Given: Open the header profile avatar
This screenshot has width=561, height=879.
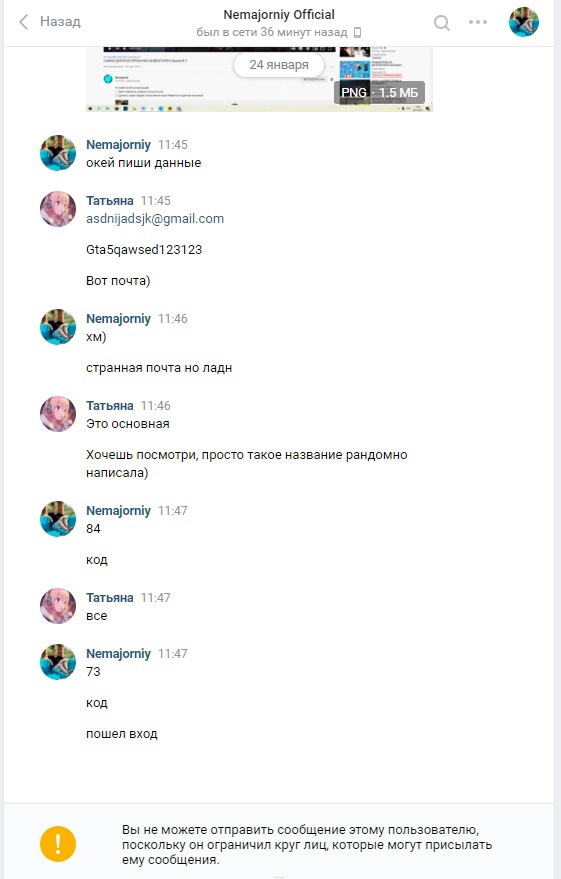Looking at the screenshot, I should [x=523, y=22].
